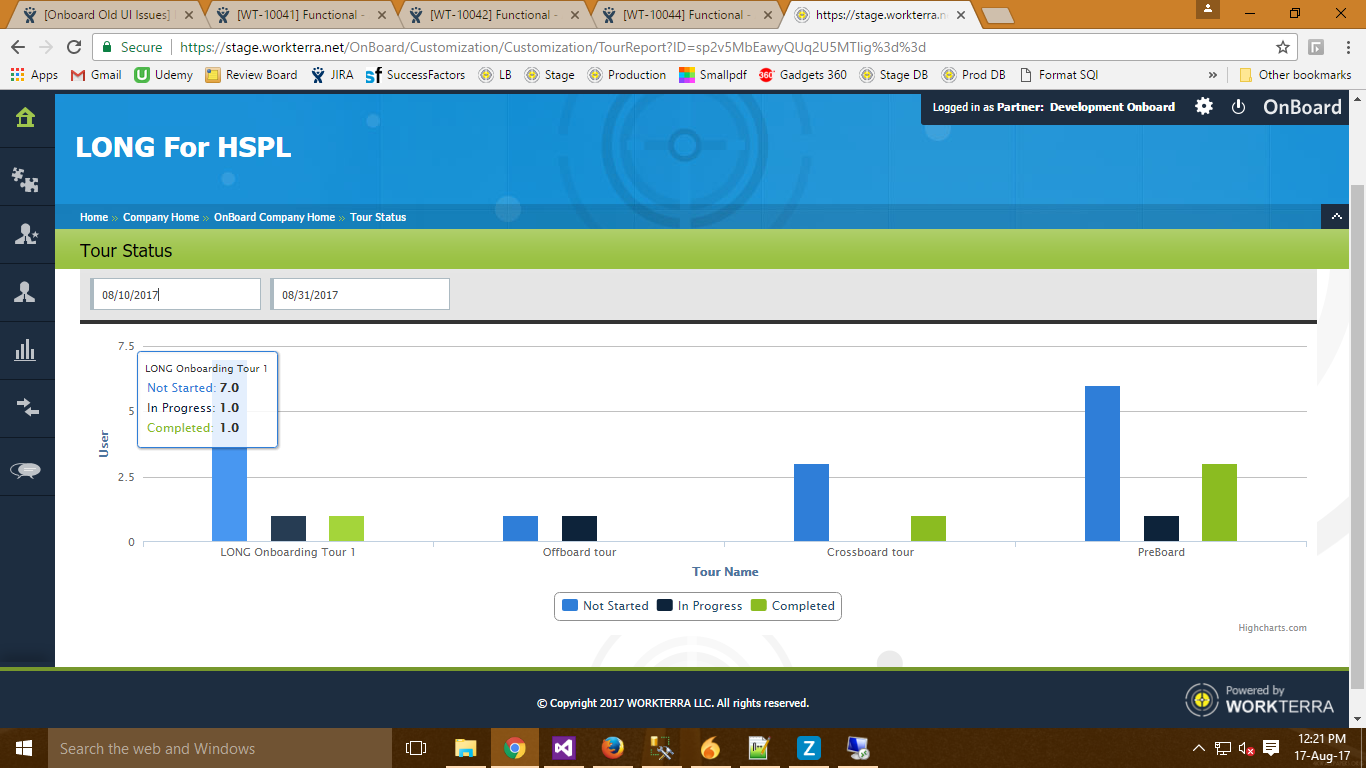Expand the bookmarks bar overflow chevron
Screen dimensions: 1366x768
1213,75
